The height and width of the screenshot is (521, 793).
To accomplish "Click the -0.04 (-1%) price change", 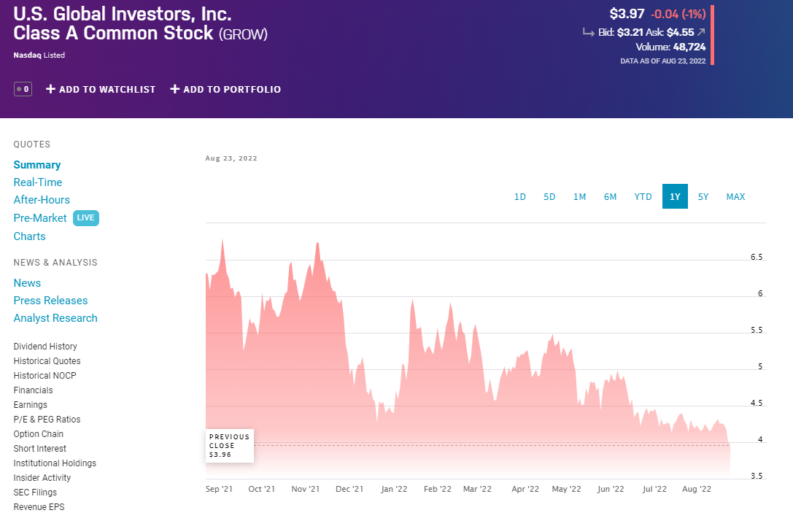I will tap(678, 14).
